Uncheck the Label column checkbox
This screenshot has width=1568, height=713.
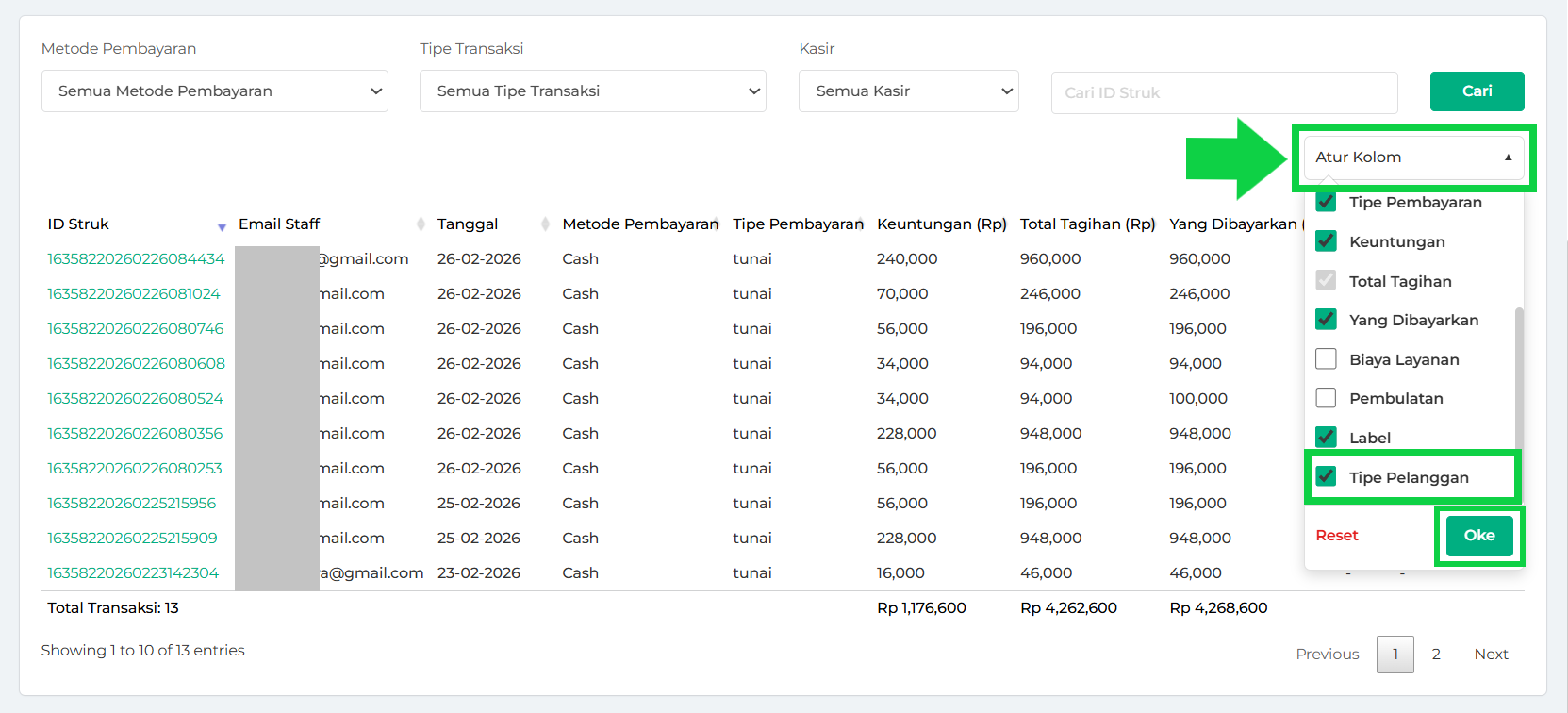click(1326, 437)
